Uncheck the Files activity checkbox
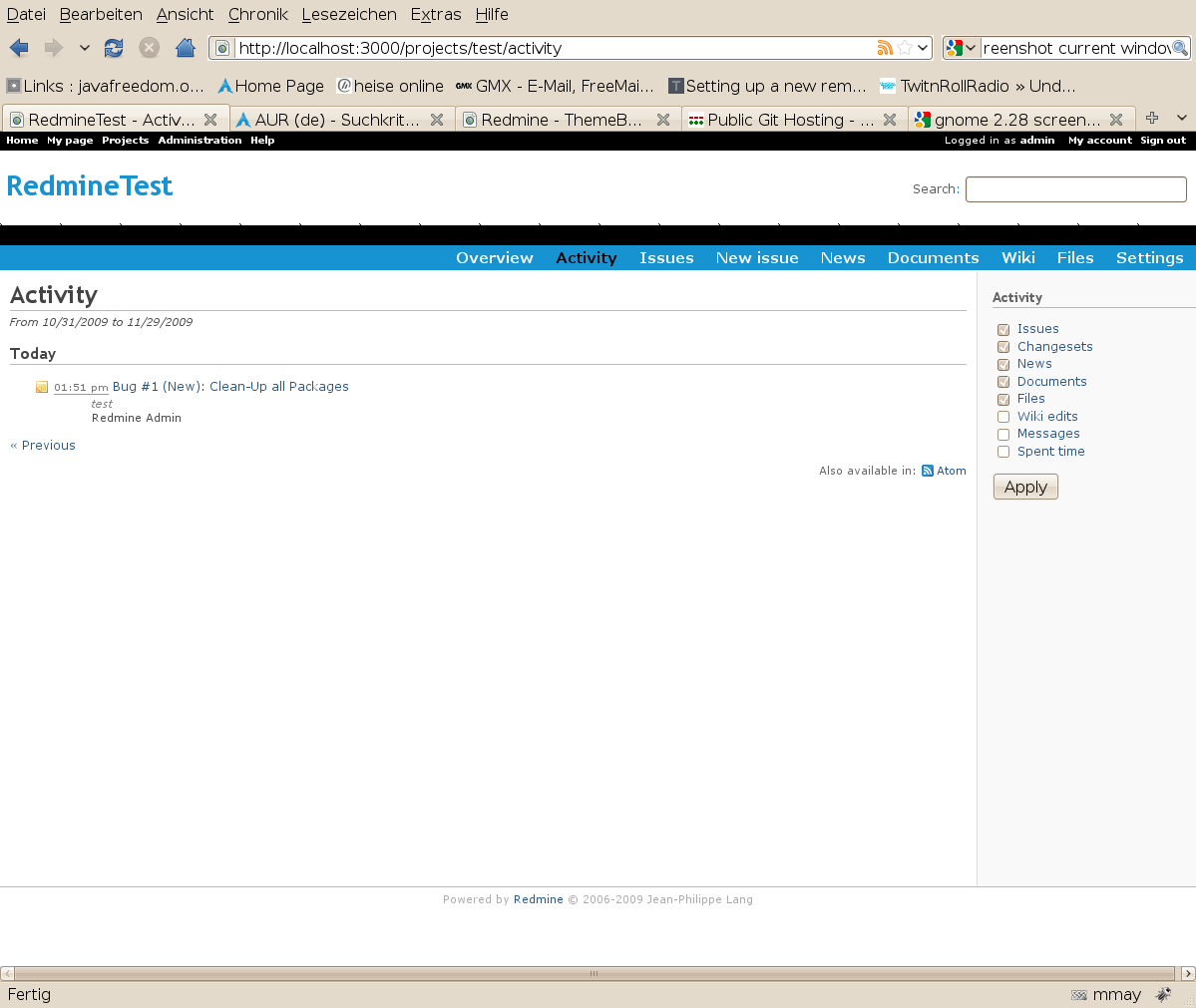The height and width of the screenshot is (1008, 1196). pos(1003,400)
